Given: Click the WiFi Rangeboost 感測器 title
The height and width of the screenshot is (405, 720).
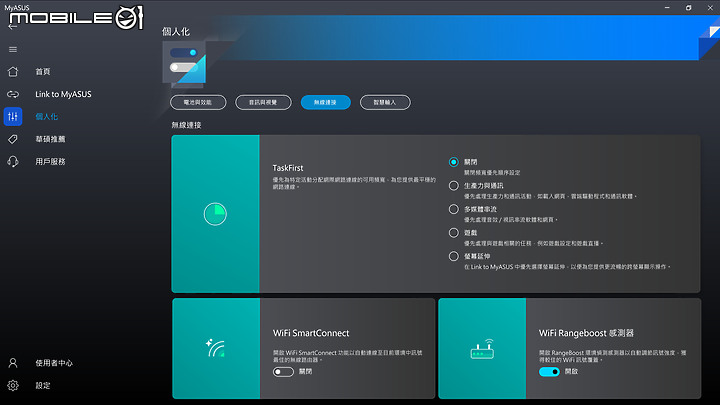Looking at the screenshot, I should tap(586, 333).
